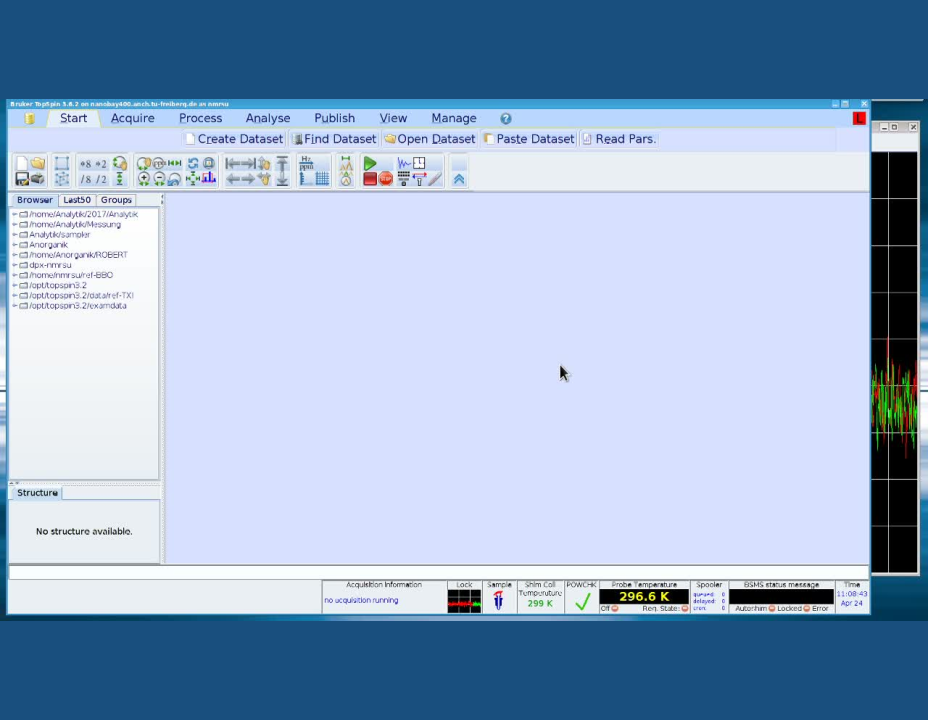
Task: Click the 296.6 K probe temperature display
Action: [644, 596]
